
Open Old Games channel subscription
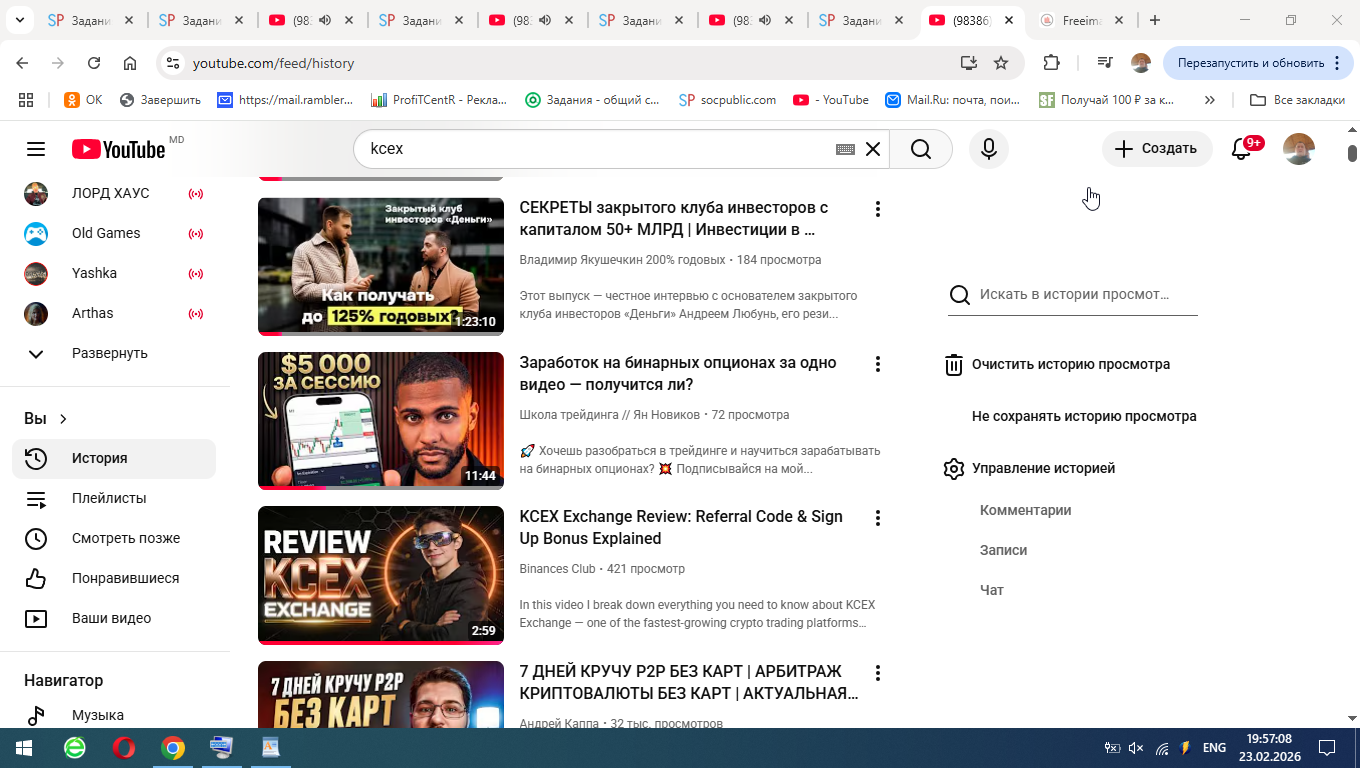115,233
